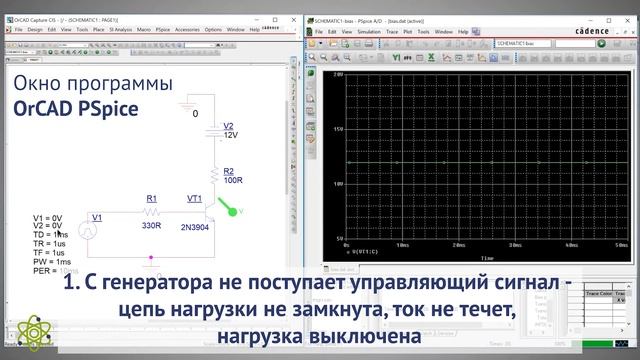This screenshot has width=640, height=360.
Task: Click the top green icon in PSpice side toolbar
Action: click(x=311, y=73)
